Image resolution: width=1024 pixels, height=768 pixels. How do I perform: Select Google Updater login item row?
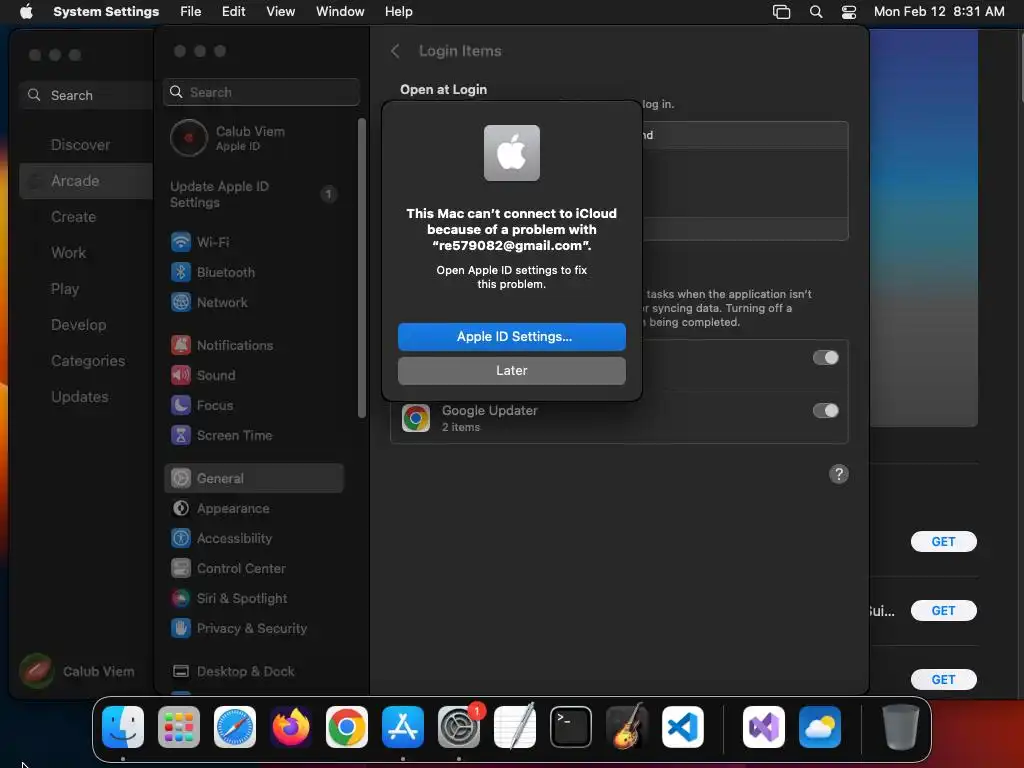pyautogui.click(x=619, y=418)
